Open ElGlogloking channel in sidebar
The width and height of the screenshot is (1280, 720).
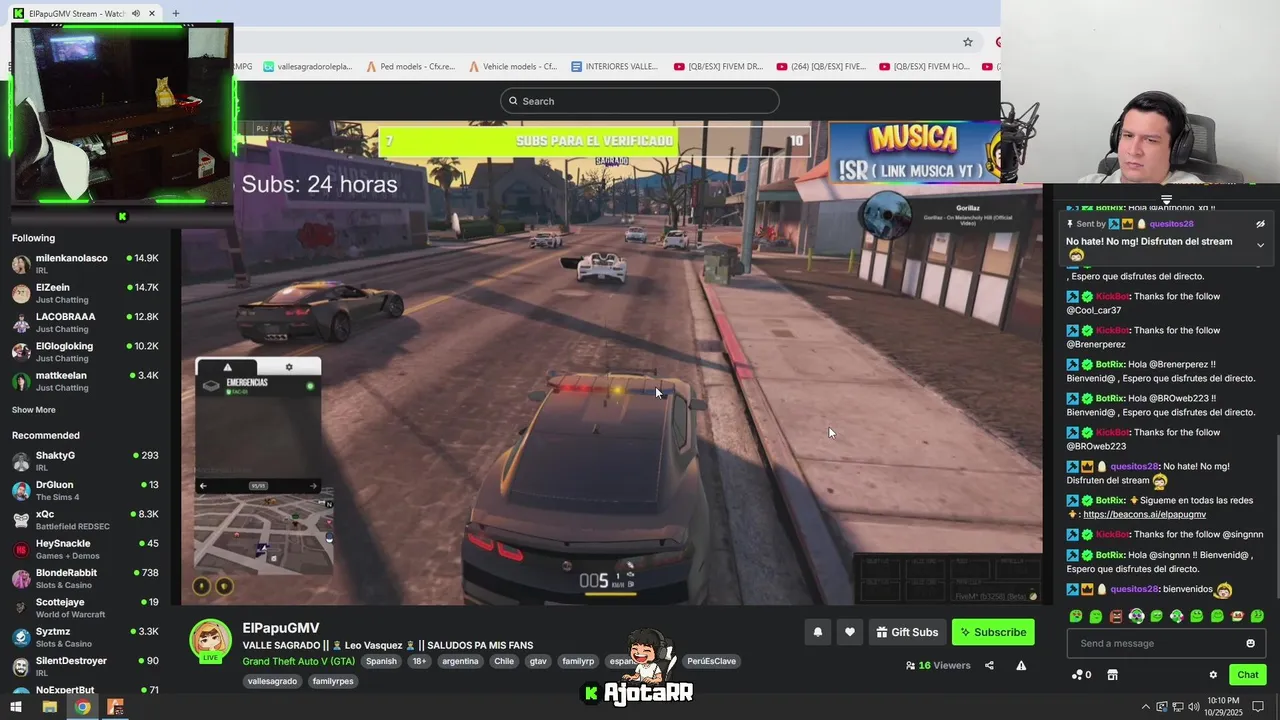tap(85, 352)
